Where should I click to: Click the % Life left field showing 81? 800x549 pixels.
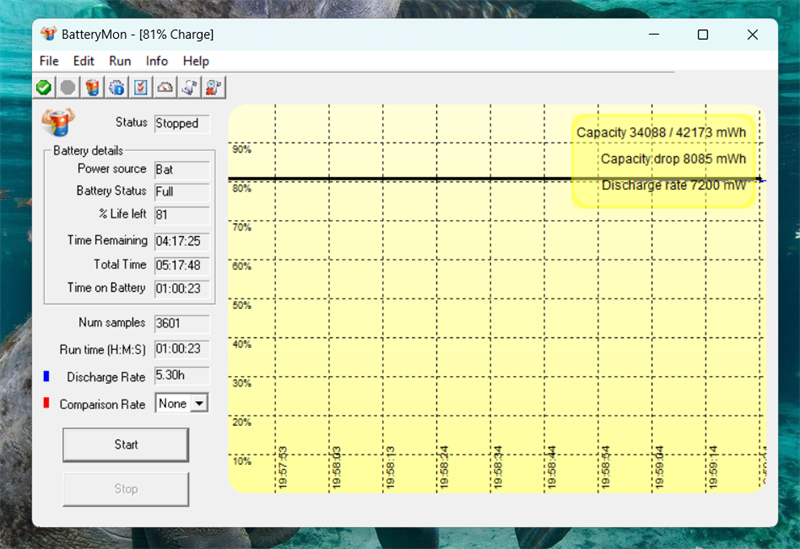click(x=182, y=215)
